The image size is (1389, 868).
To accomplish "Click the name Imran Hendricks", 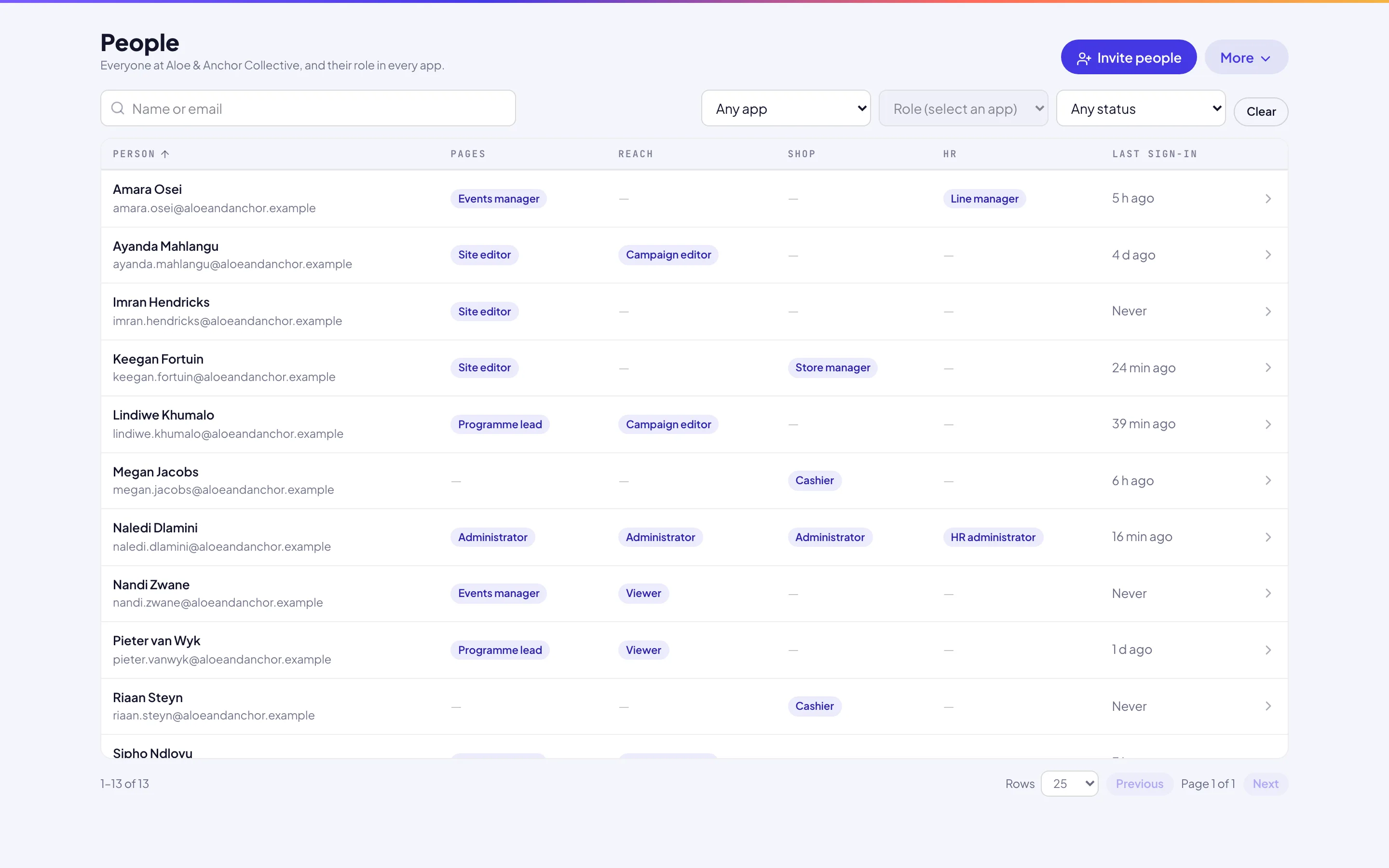I will pyautogui.click(x=161, y=302).
